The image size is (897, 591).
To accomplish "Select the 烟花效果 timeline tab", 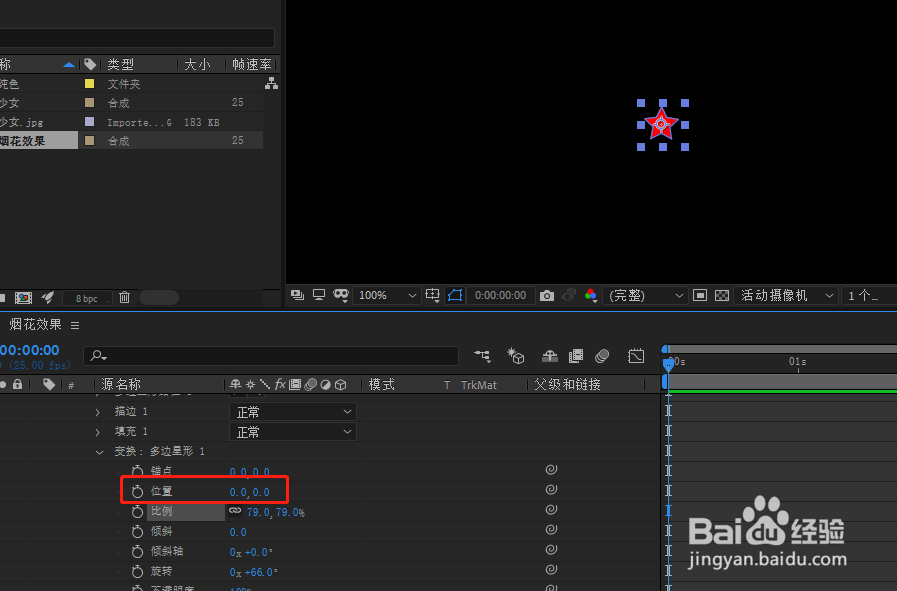I will coord(35,324).
